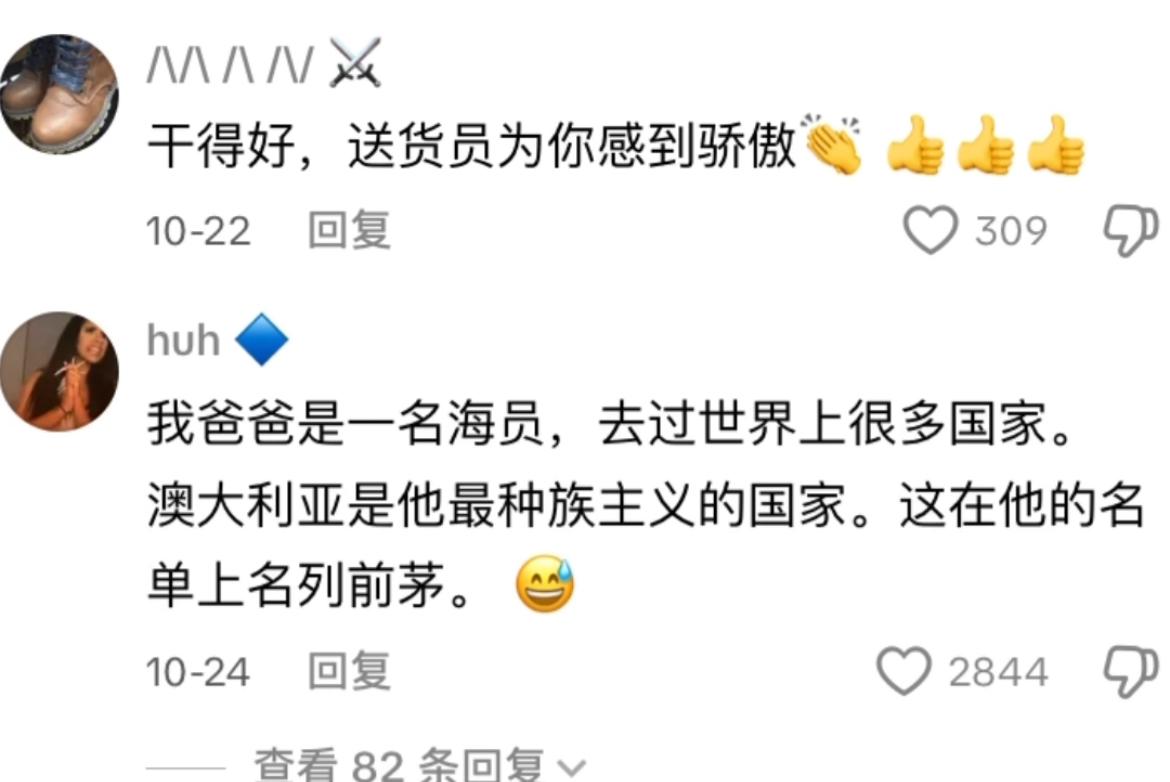The width and height of the screenshot is (1170, 782).
Task: Open the username huh link
Action: [x=184, y=340]
